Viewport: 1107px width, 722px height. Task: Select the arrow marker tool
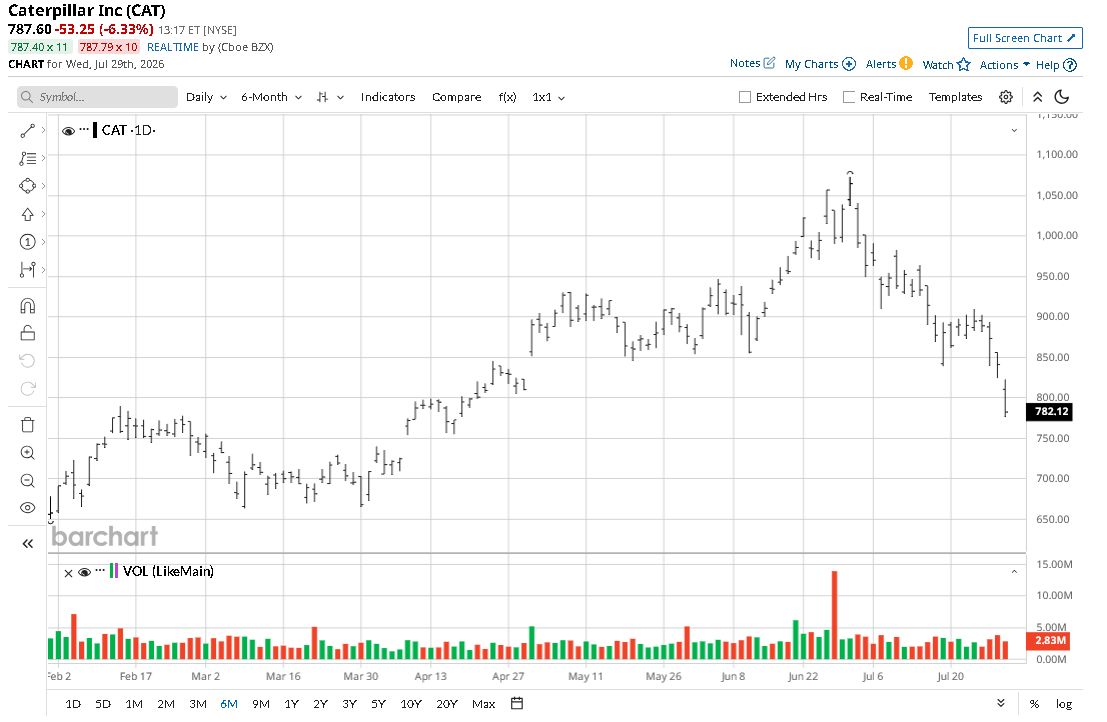pos(28,215)
